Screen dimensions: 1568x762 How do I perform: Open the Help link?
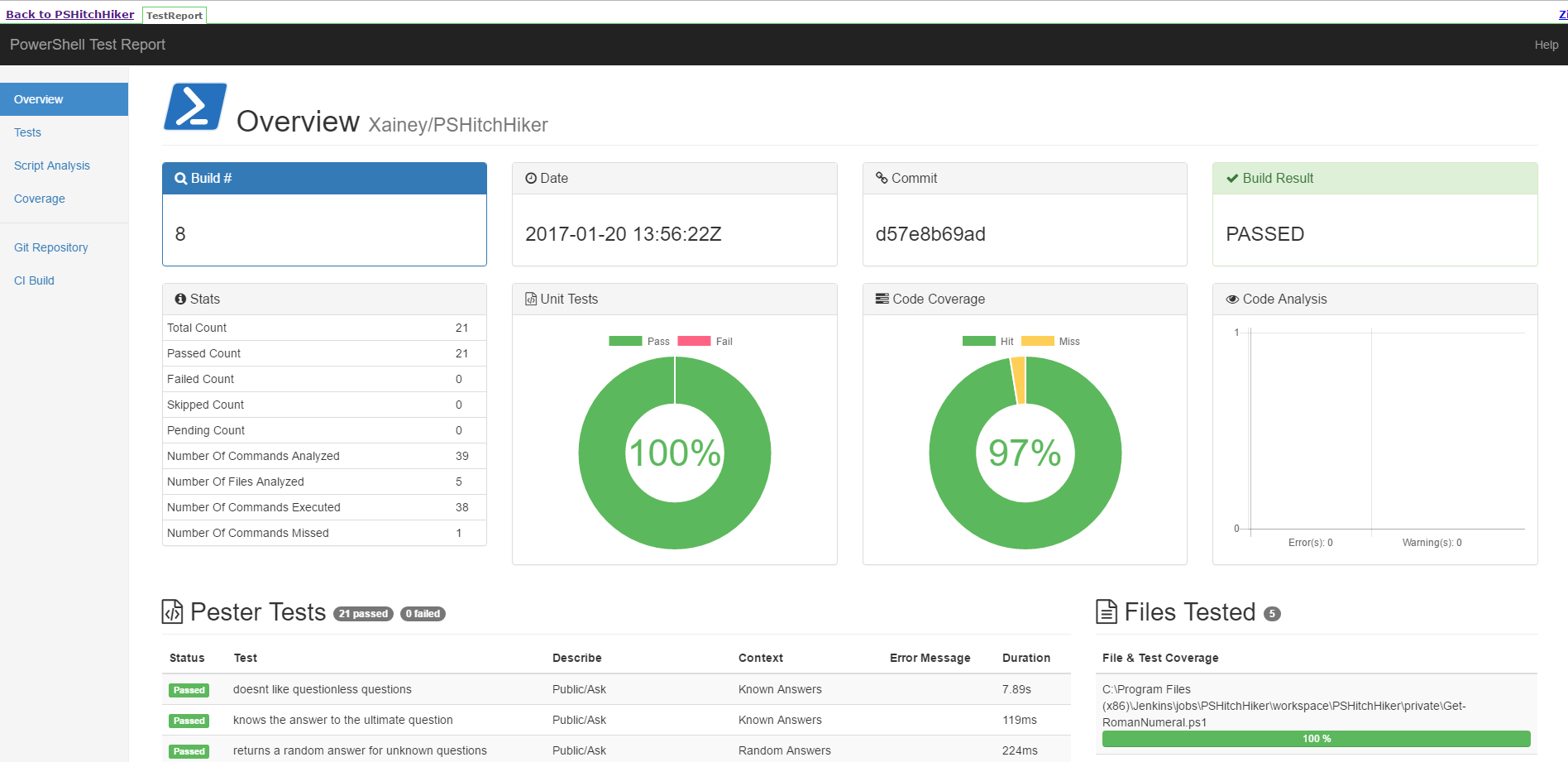click(1546, 45)
